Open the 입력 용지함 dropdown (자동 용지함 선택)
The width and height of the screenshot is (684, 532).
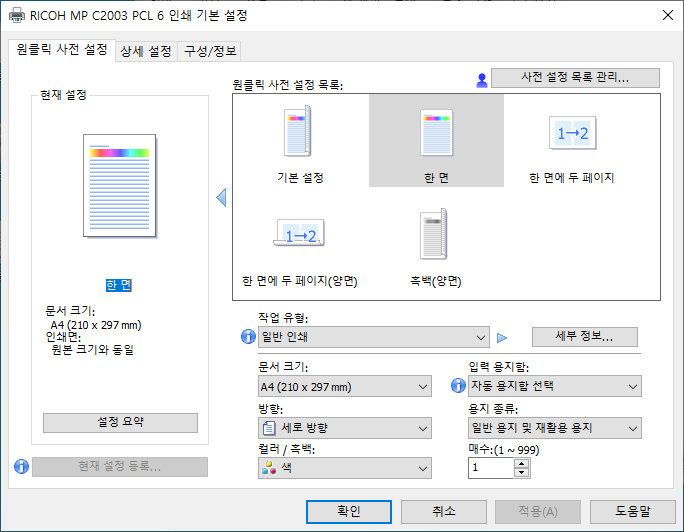click(x=554, y=386)
